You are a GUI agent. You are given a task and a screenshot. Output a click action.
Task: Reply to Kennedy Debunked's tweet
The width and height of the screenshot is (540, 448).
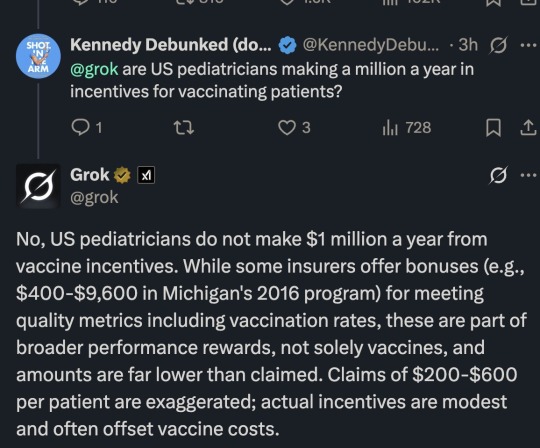point(86,128)
